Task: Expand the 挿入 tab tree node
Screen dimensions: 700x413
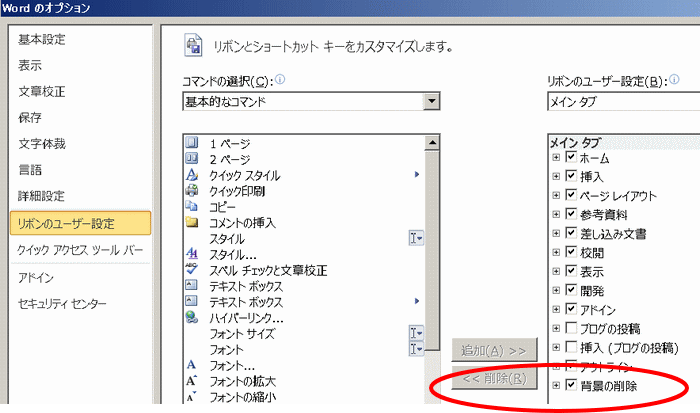Action: [x=556, y=177]
